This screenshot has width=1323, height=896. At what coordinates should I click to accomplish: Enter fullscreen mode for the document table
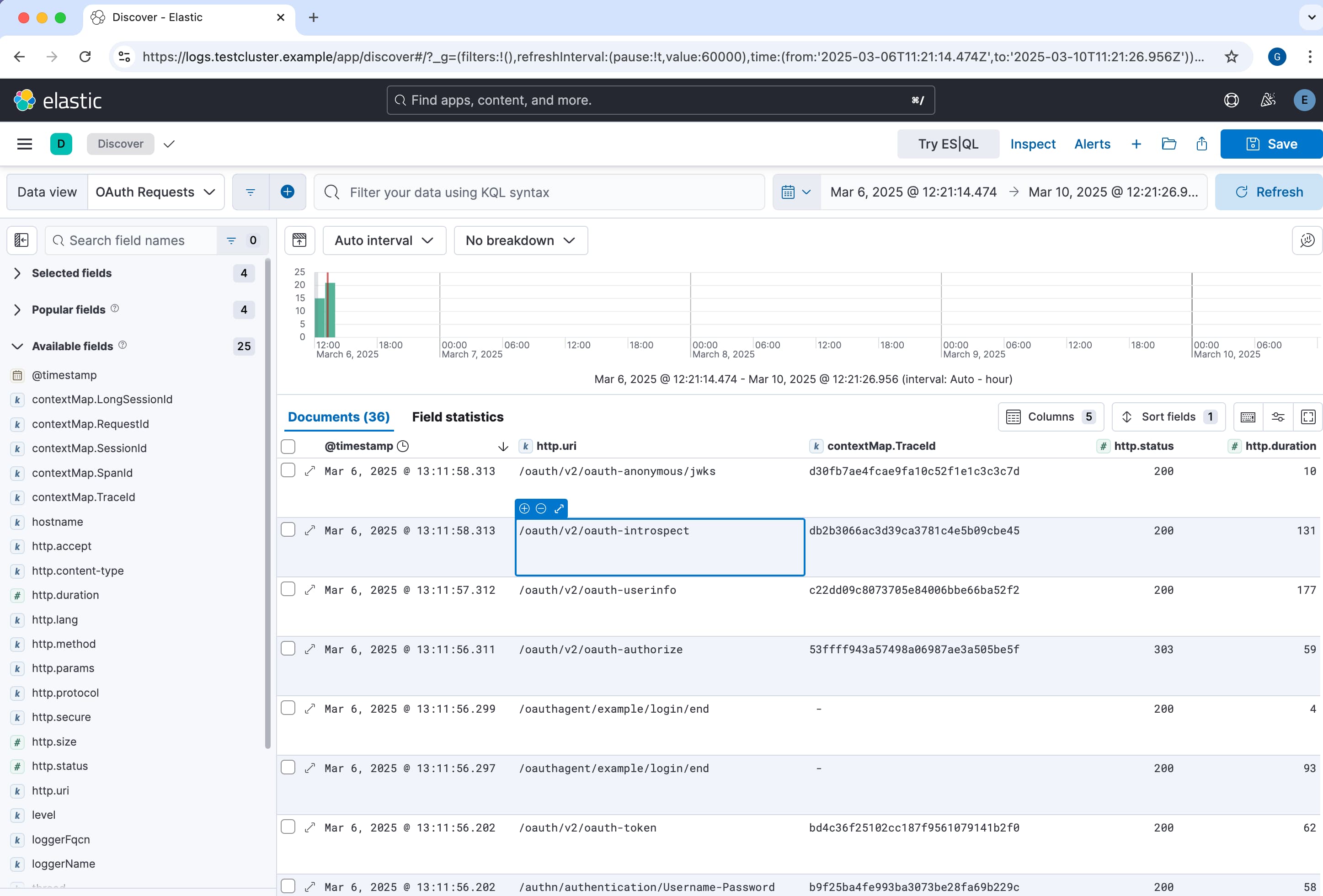tap(1308, 417)
